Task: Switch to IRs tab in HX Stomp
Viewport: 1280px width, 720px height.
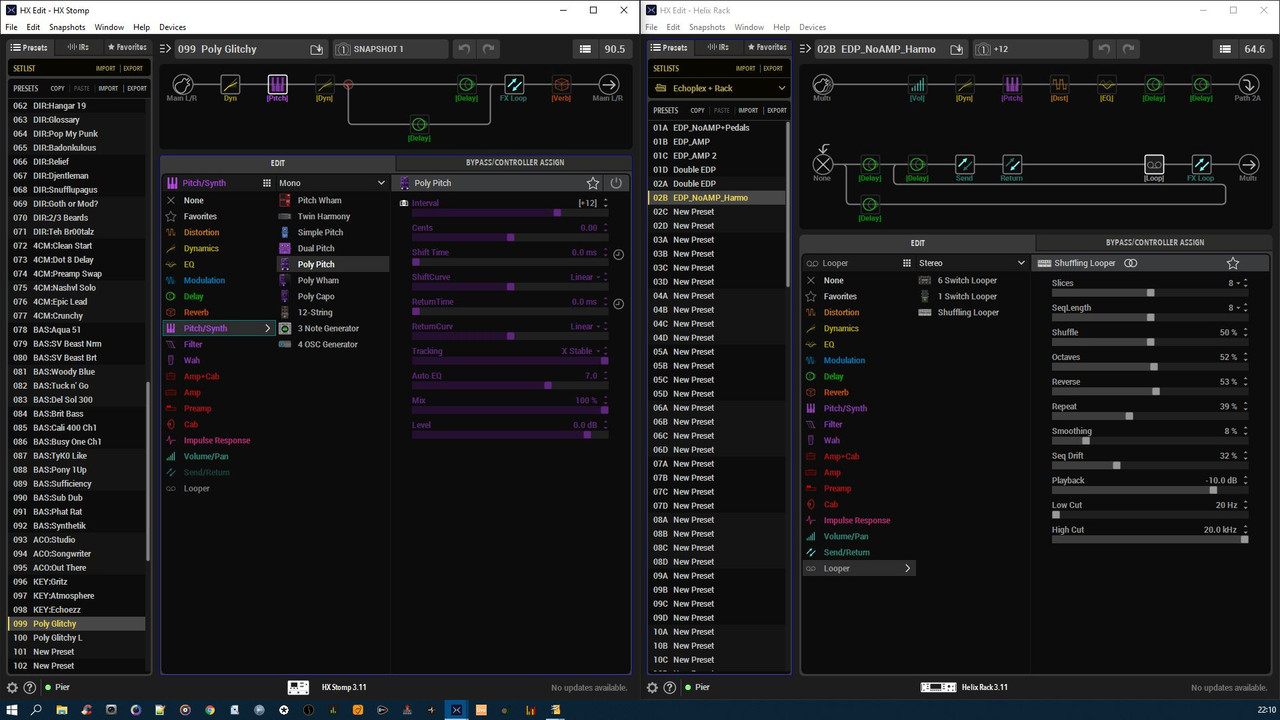Action: [x=77, y=47]
